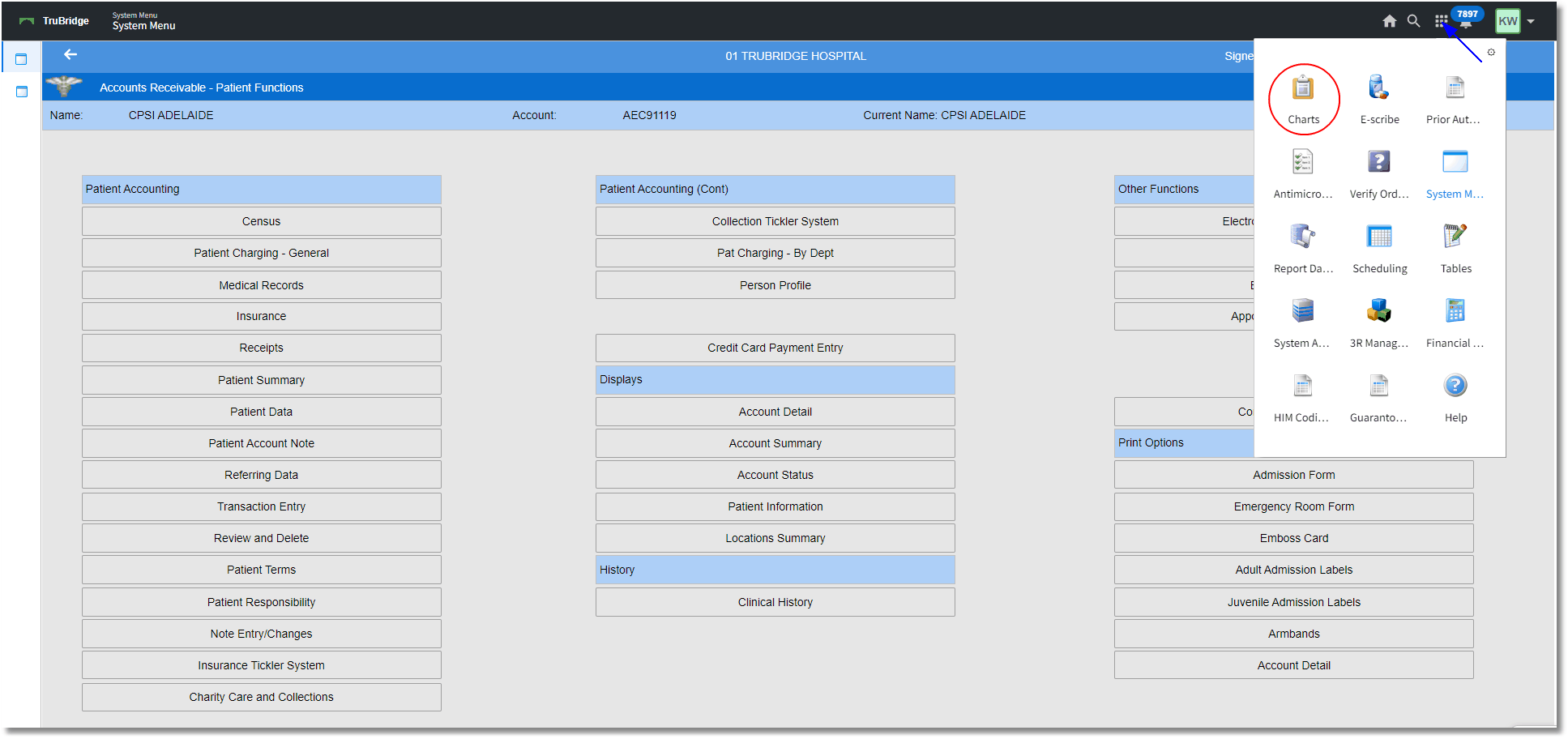Open Patient Charging - General

[x=261, y=253]
